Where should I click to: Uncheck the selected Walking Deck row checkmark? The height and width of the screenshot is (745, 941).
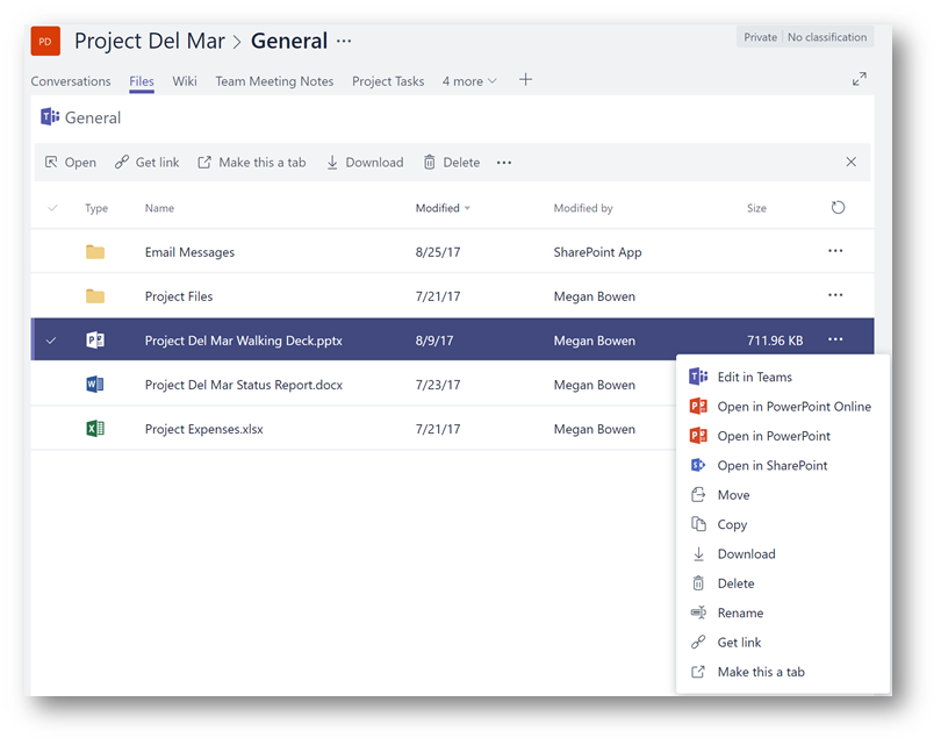click(x=52, y=341)
